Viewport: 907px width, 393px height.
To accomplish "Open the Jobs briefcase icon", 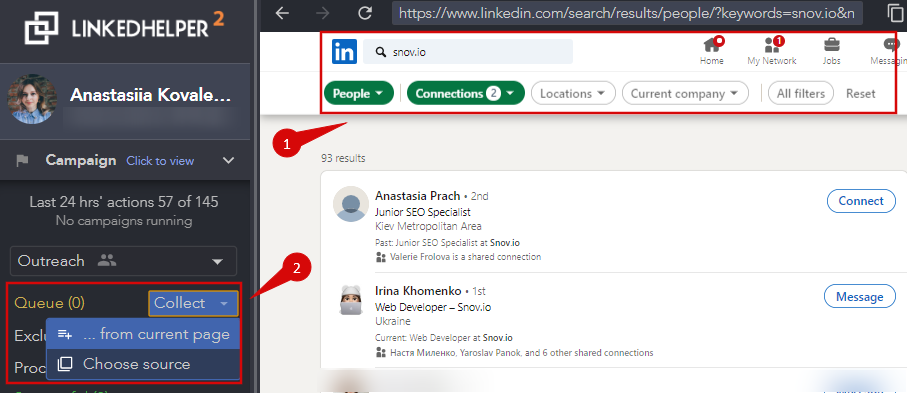I will tap(832, 45).
